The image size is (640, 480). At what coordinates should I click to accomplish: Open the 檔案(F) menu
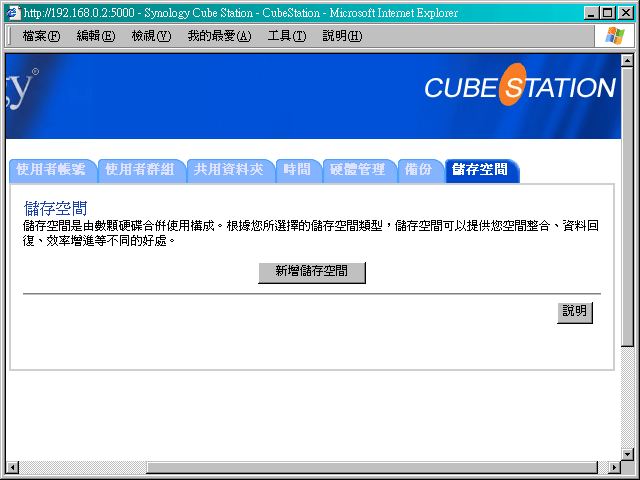(x=41, y=36)
